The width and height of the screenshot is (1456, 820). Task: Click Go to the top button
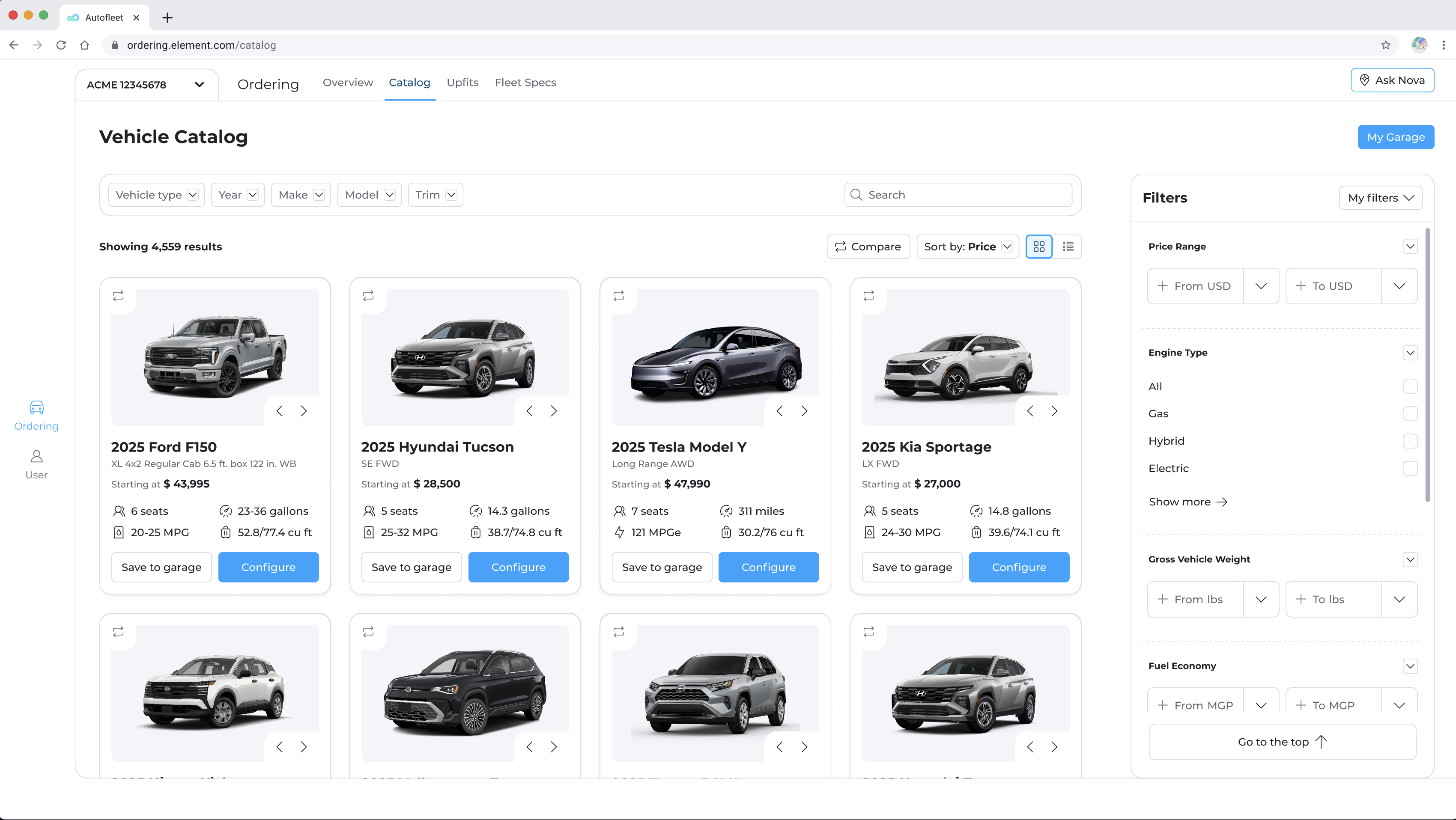click(x=1282, y=742)
